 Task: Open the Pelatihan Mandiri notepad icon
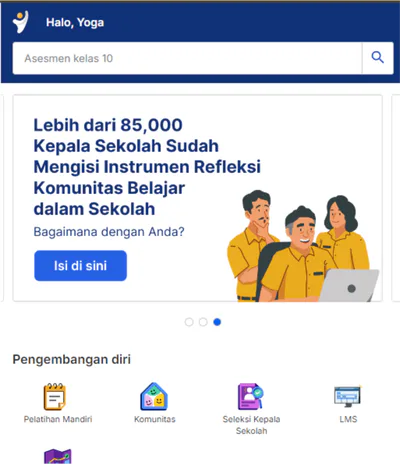tap(55, 396)
